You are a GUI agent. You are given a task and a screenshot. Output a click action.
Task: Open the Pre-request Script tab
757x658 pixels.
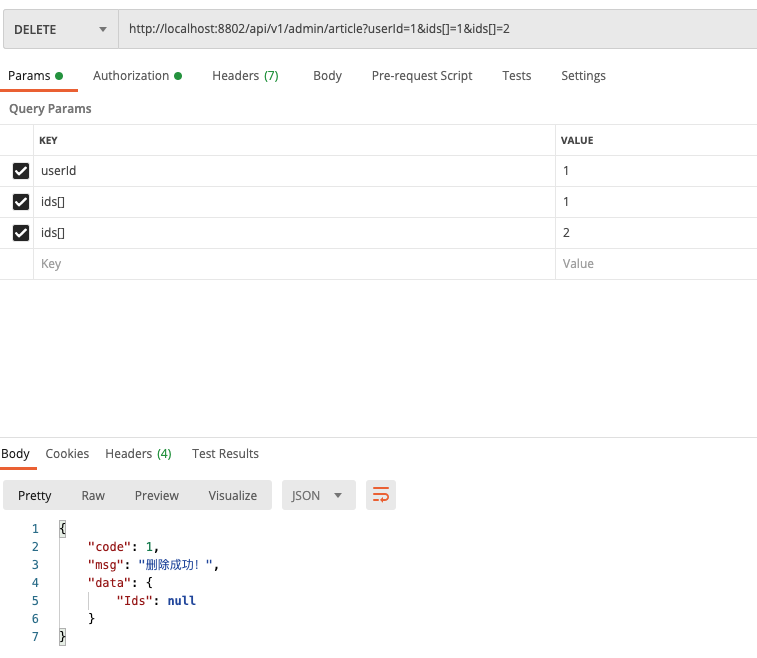pos(422,76)
